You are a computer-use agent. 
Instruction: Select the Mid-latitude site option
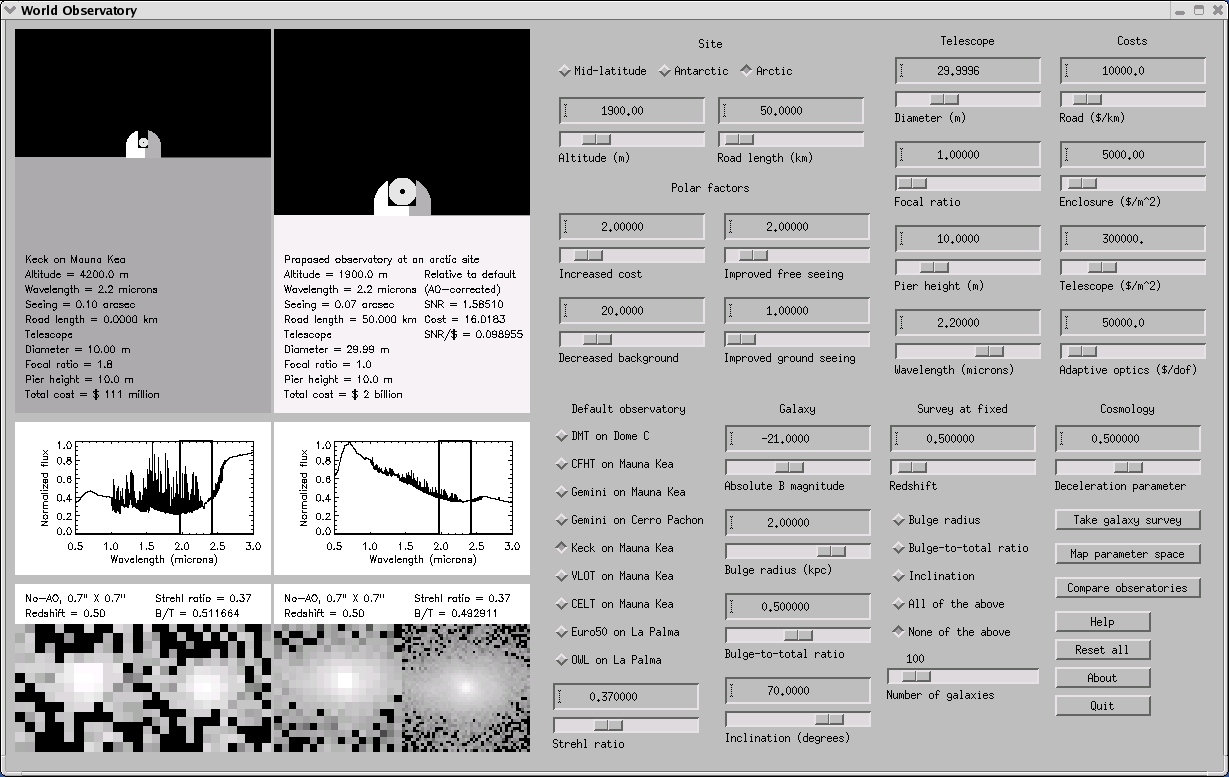tap(564, 71)
